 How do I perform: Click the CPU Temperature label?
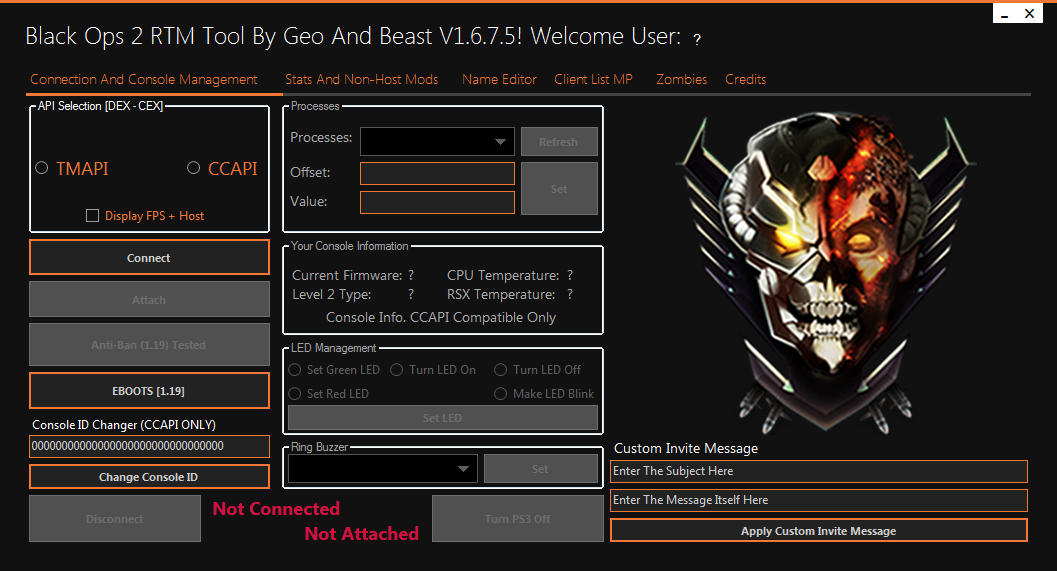[503, 275]
